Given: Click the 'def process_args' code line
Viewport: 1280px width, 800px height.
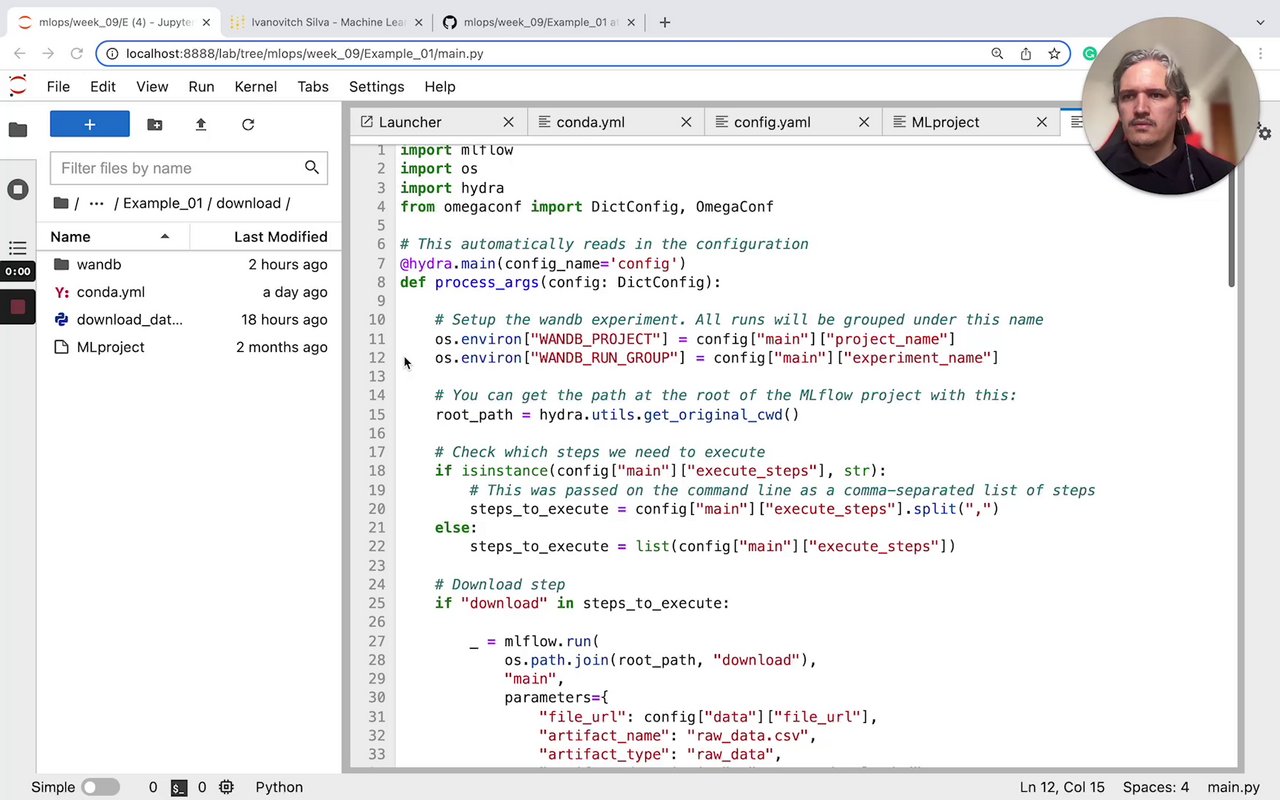Looking at the screenshot, I should point(560,282).
